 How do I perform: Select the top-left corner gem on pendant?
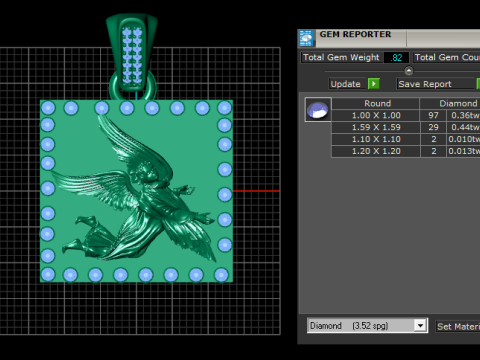pyautogui.click(x=48, y=108)
